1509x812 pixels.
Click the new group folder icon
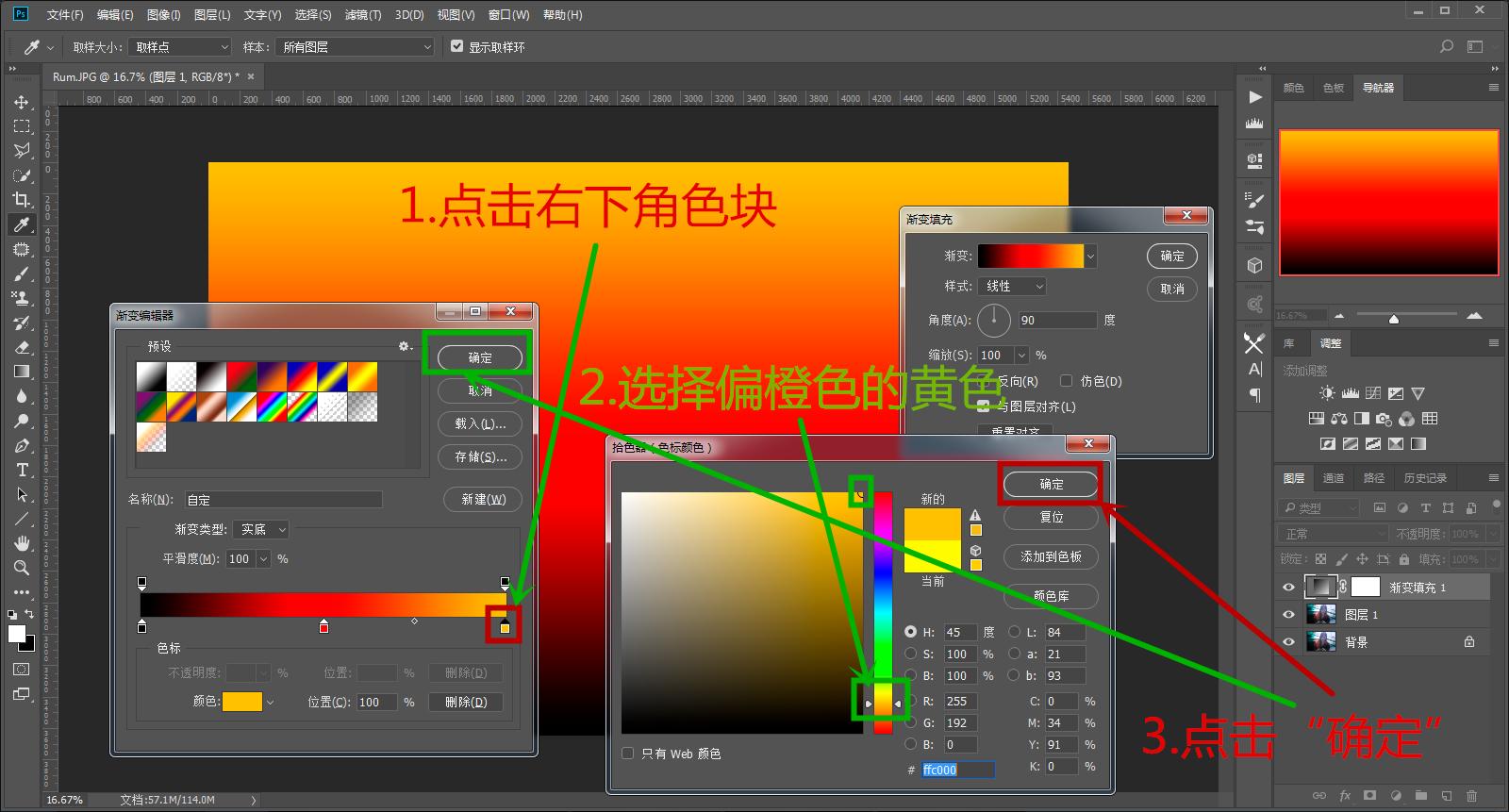pos(1420,796)
